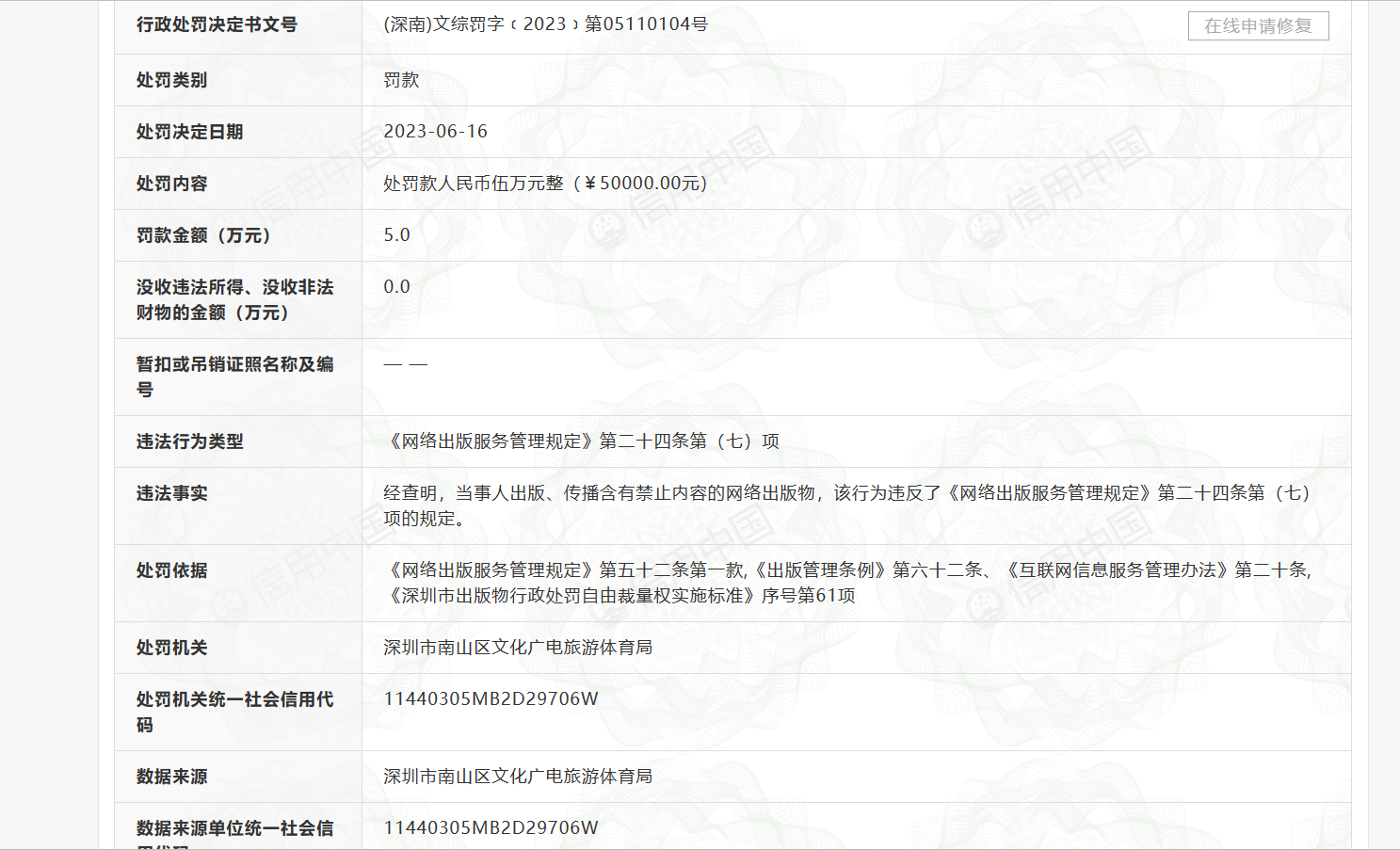1400x850 pixels.
Task: Select the 处罚决定日期 row label
Action: click(189, 132)
